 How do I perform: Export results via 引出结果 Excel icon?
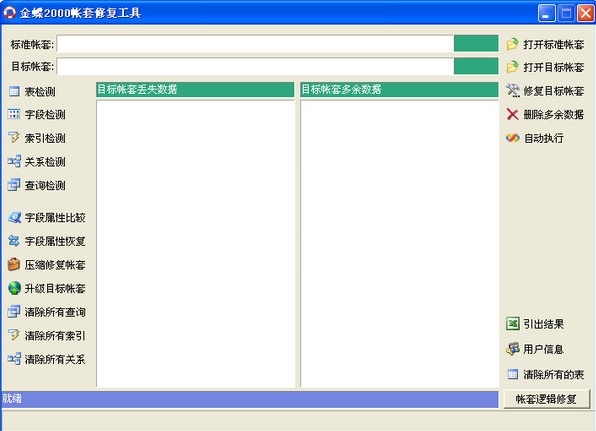512,324
